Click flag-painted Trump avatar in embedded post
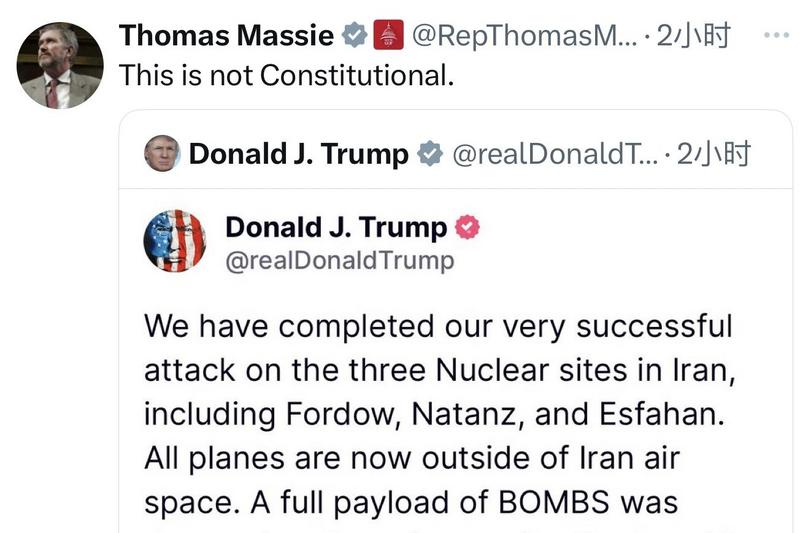Screen dimensions: 800x533 point(175,241)
